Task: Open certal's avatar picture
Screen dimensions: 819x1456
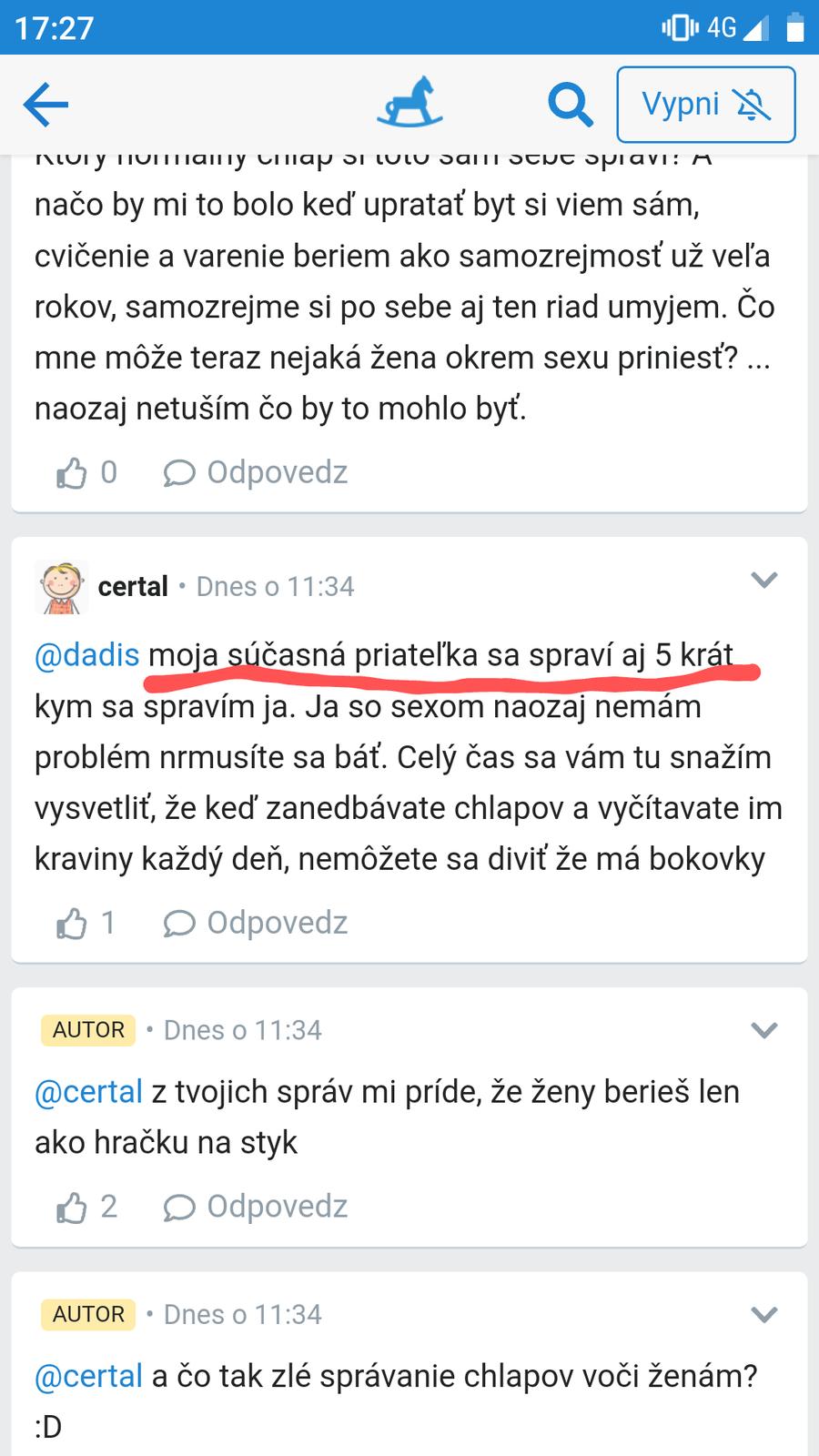Action: click(x=60, y=587)
